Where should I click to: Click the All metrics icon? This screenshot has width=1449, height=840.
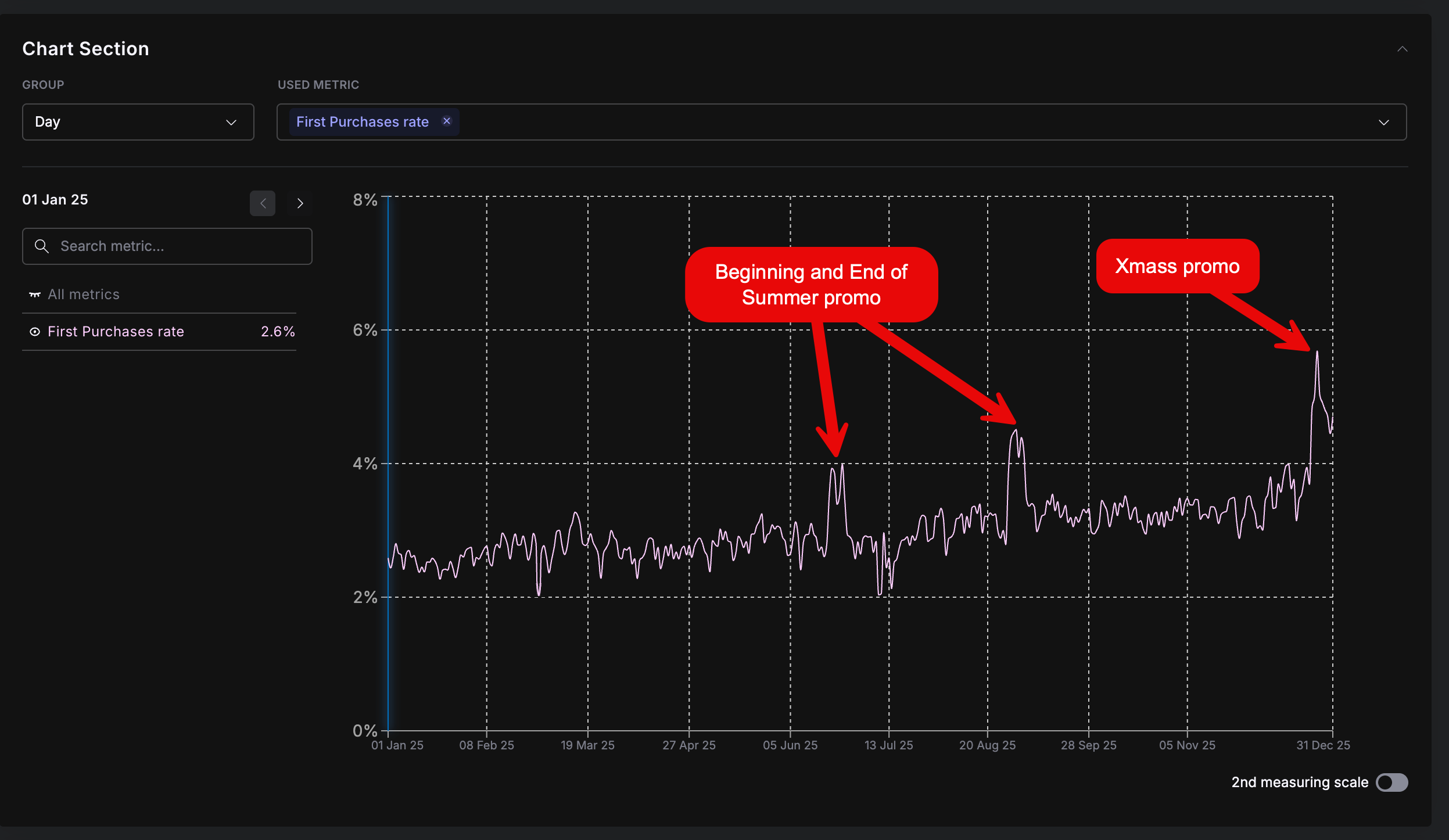pyautogui.click(x=35, y=295)
